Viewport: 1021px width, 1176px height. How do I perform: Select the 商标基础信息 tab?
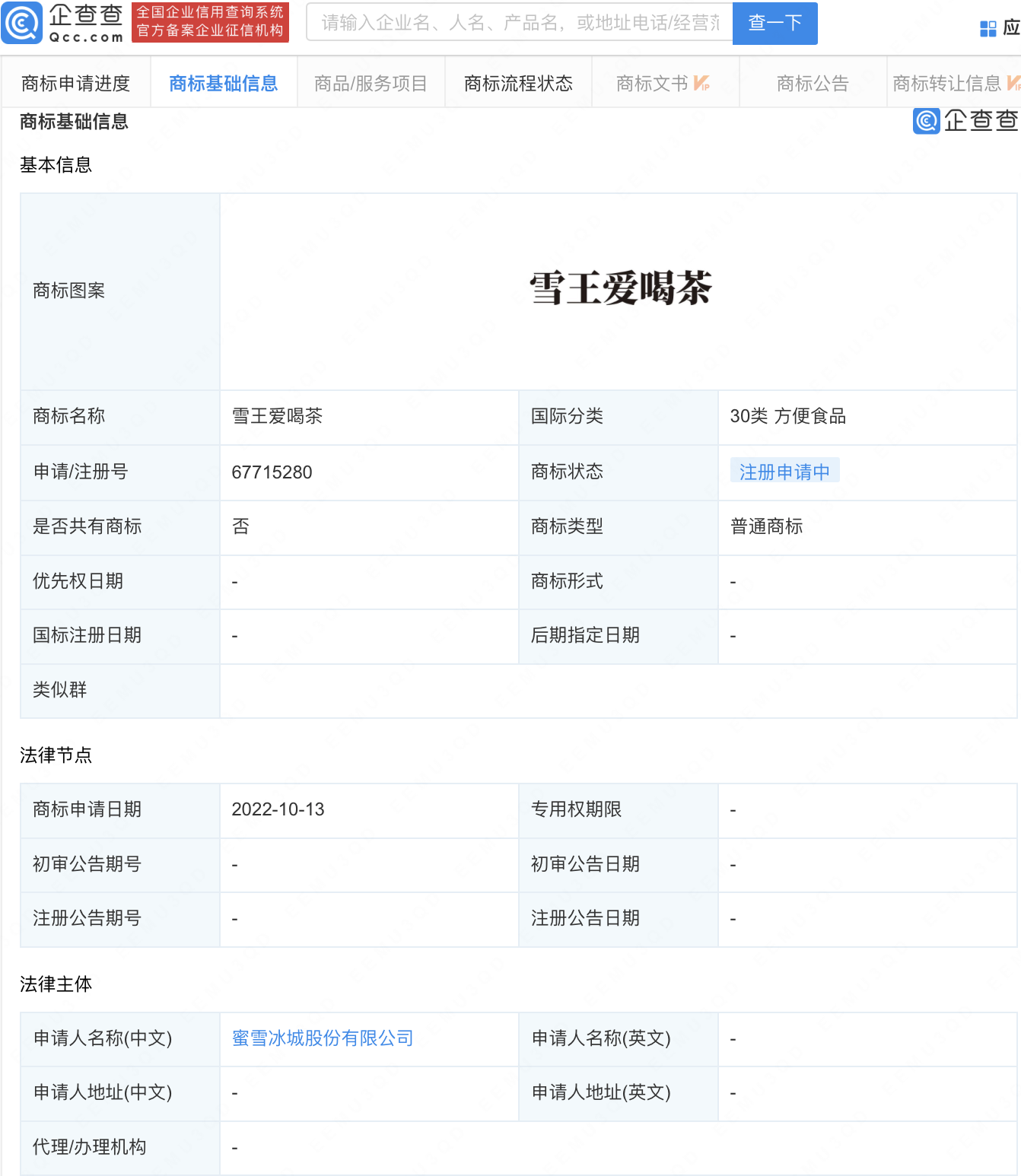[223, 83]
